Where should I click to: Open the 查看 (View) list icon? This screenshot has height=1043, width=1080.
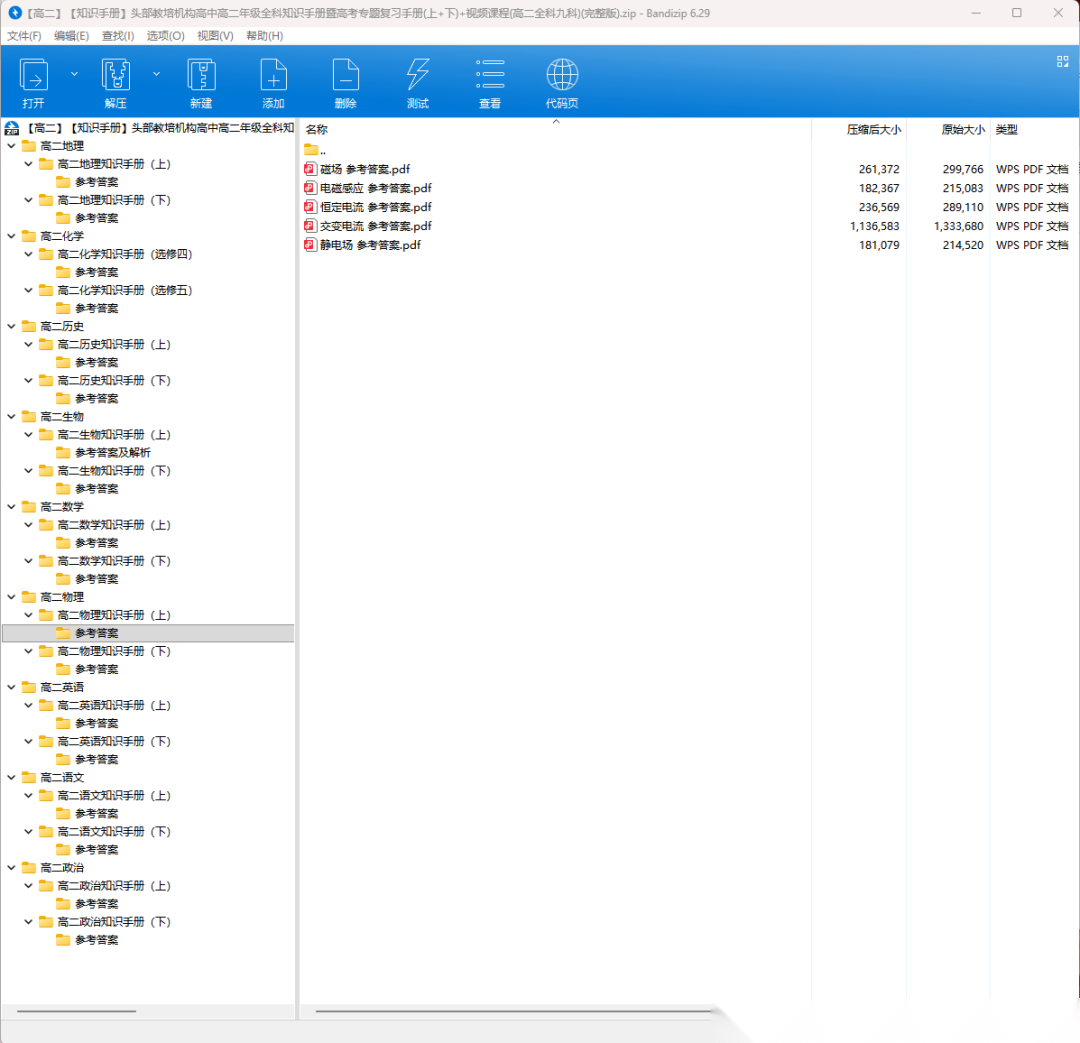click(489, 76)
